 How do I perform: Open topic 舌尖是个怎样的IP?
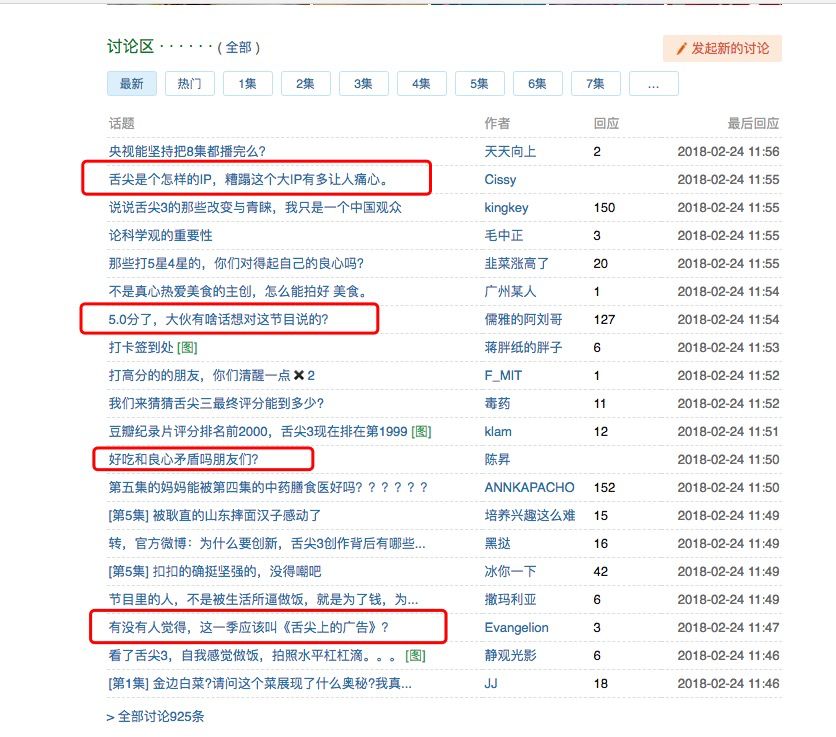point(249,179)
